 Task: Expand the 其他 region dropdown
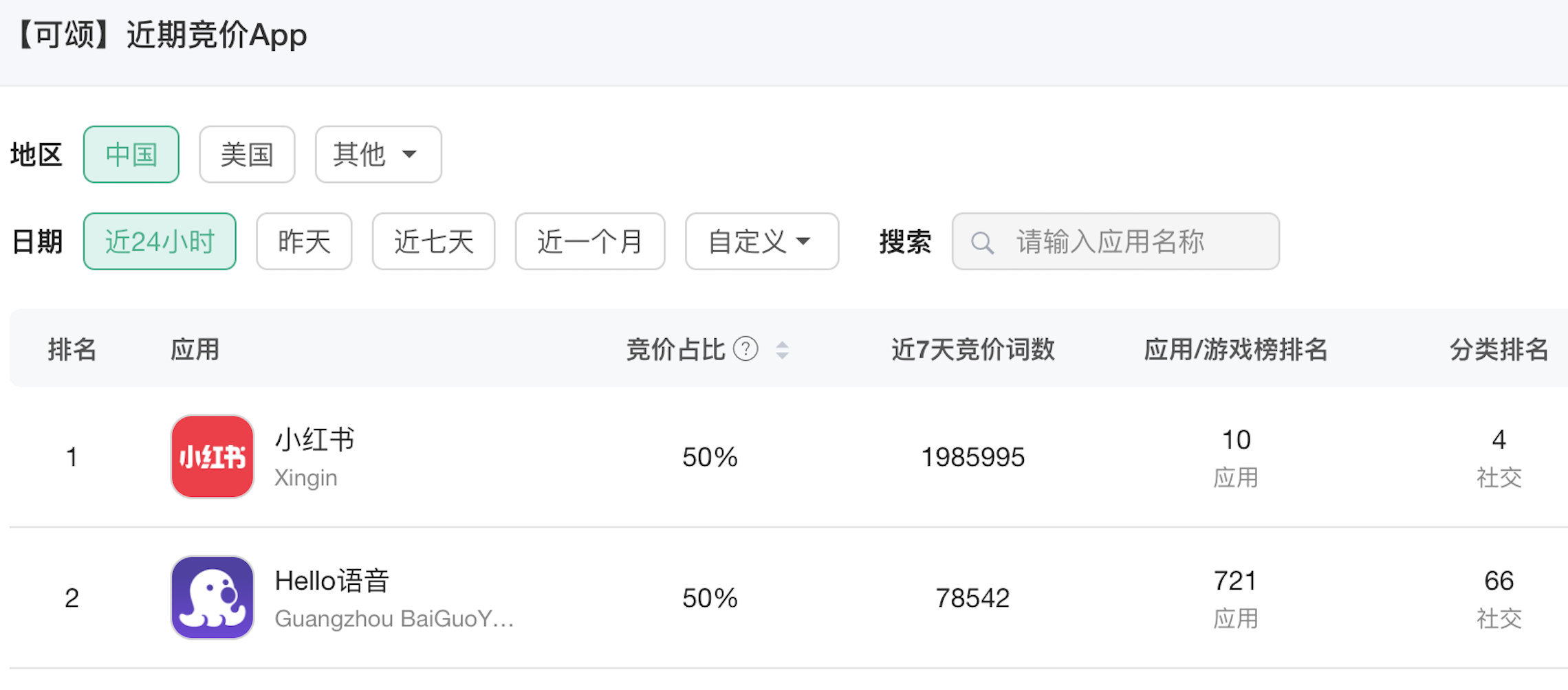tap(378, 155)
